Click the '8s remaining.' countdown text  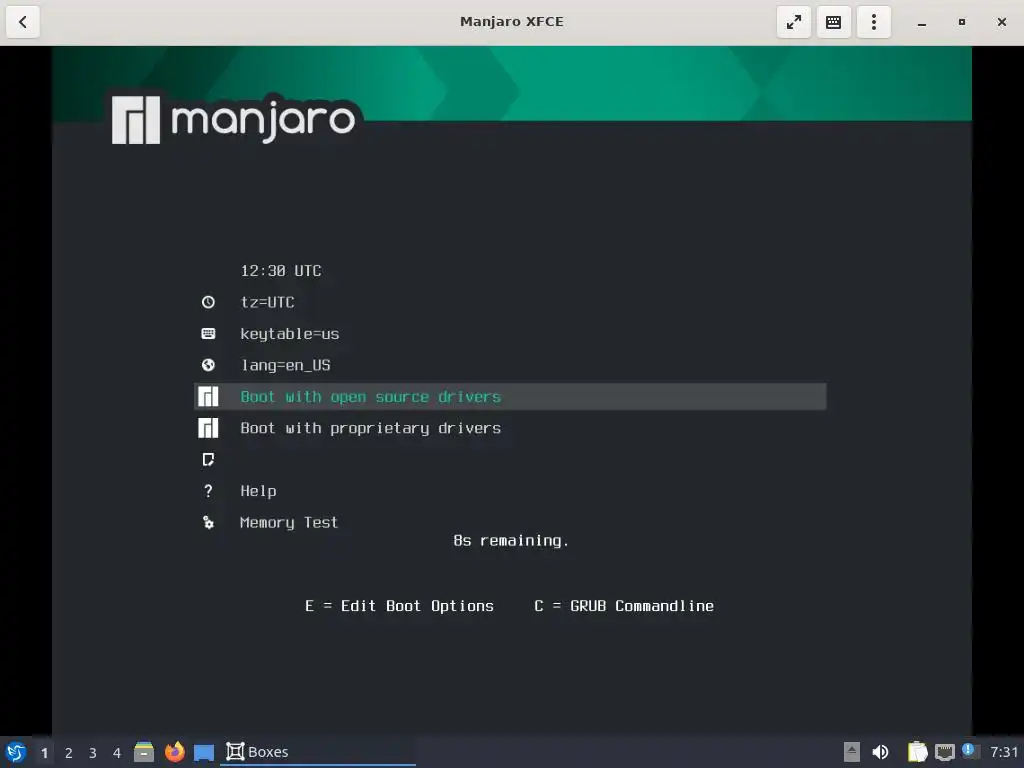click(x=511, y=541)
